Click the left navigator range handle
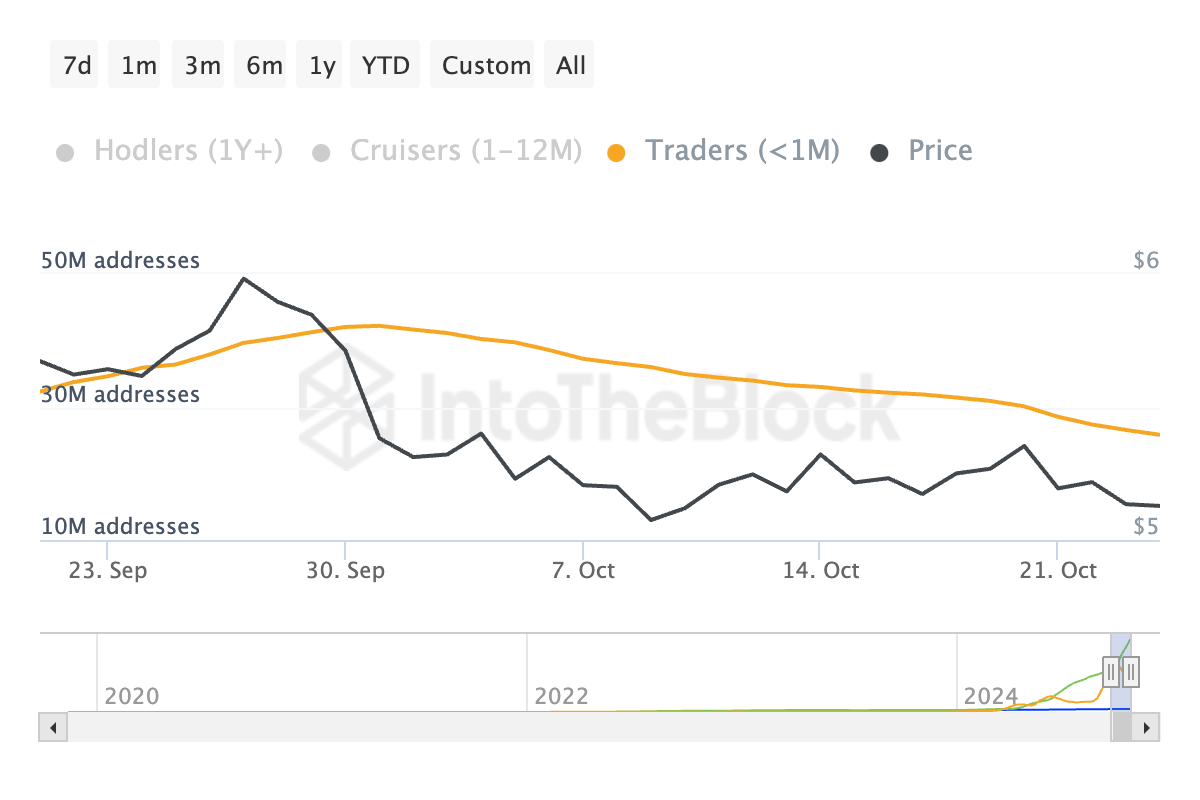The image size is (1200, 800). [1111, 669]
